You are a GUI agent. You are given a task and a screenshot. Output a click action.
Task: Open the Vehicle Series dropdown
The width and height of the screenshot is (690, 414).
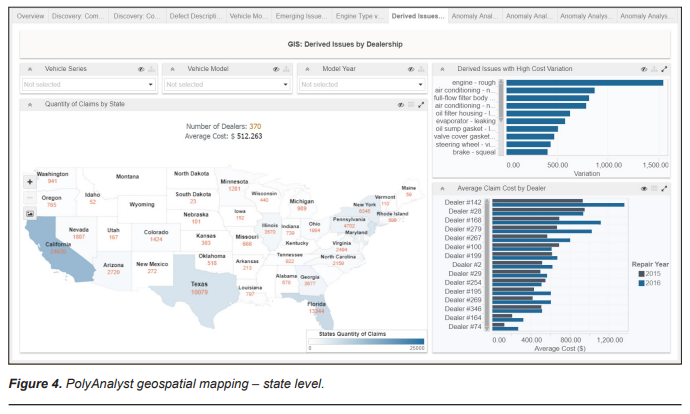(89, 84)
